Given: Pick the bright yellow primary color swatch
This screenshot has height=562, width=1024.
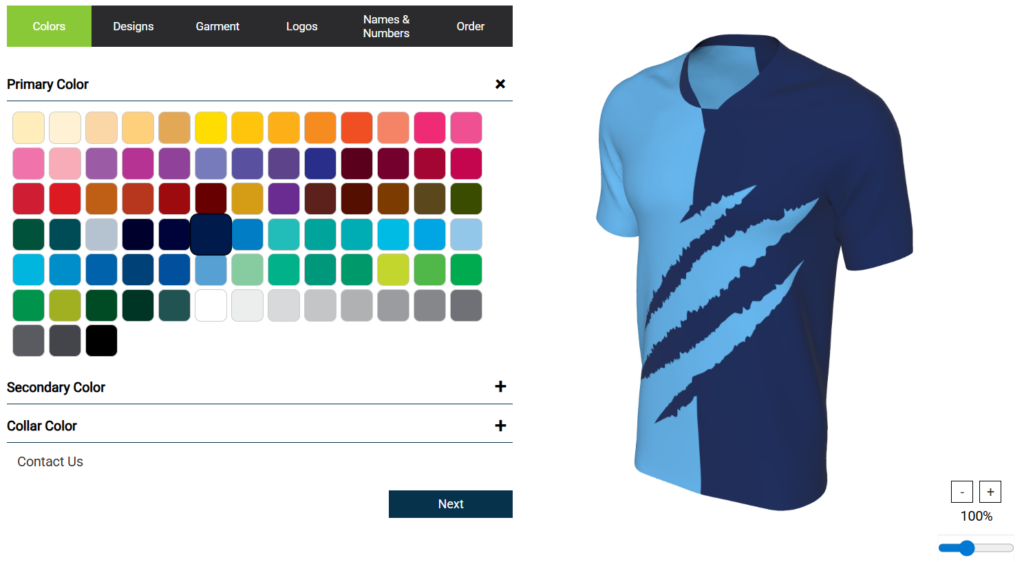Looking at the screenshot, I should point(211,127).
